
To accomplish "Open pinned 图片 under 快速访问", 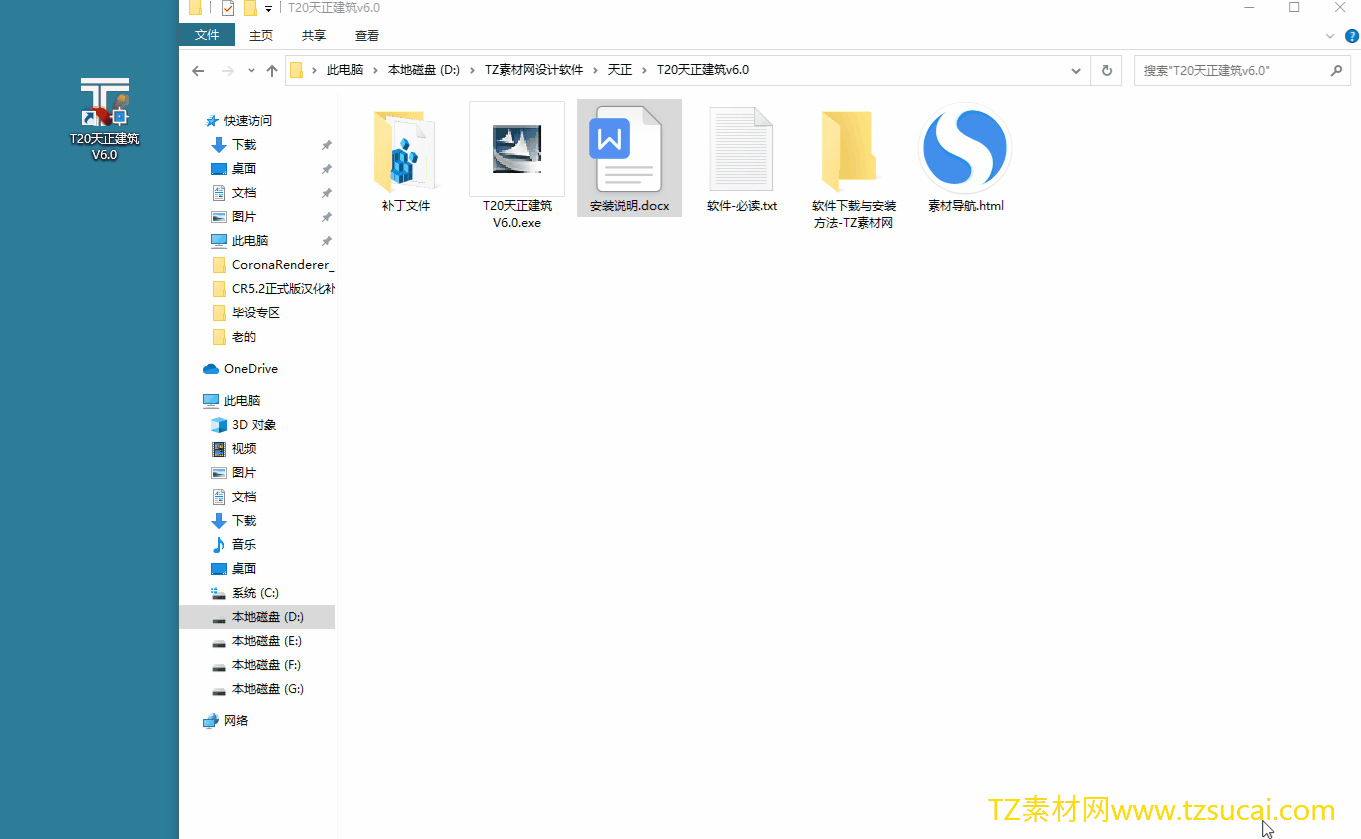I will pyautogui.click(x=234, y=217).
